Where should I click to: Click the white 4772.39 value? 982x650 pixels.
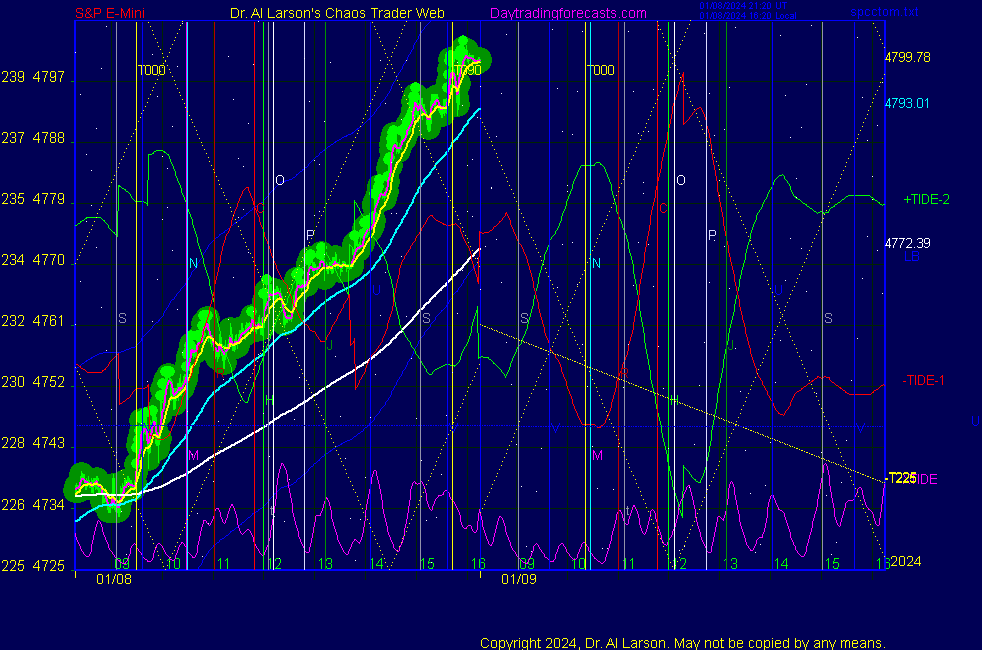tap(907, 243)
